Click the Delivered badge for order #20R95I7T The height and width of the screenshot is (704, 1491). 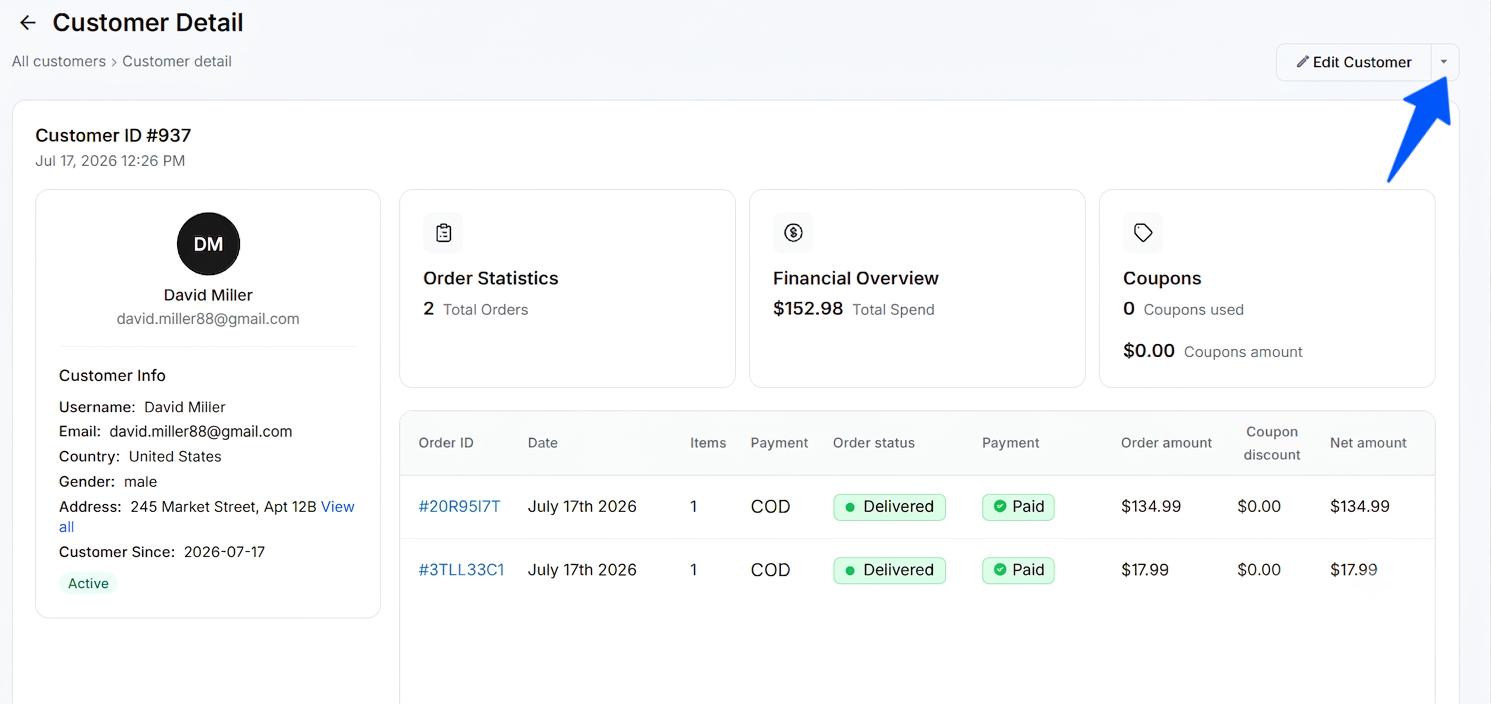889,507
